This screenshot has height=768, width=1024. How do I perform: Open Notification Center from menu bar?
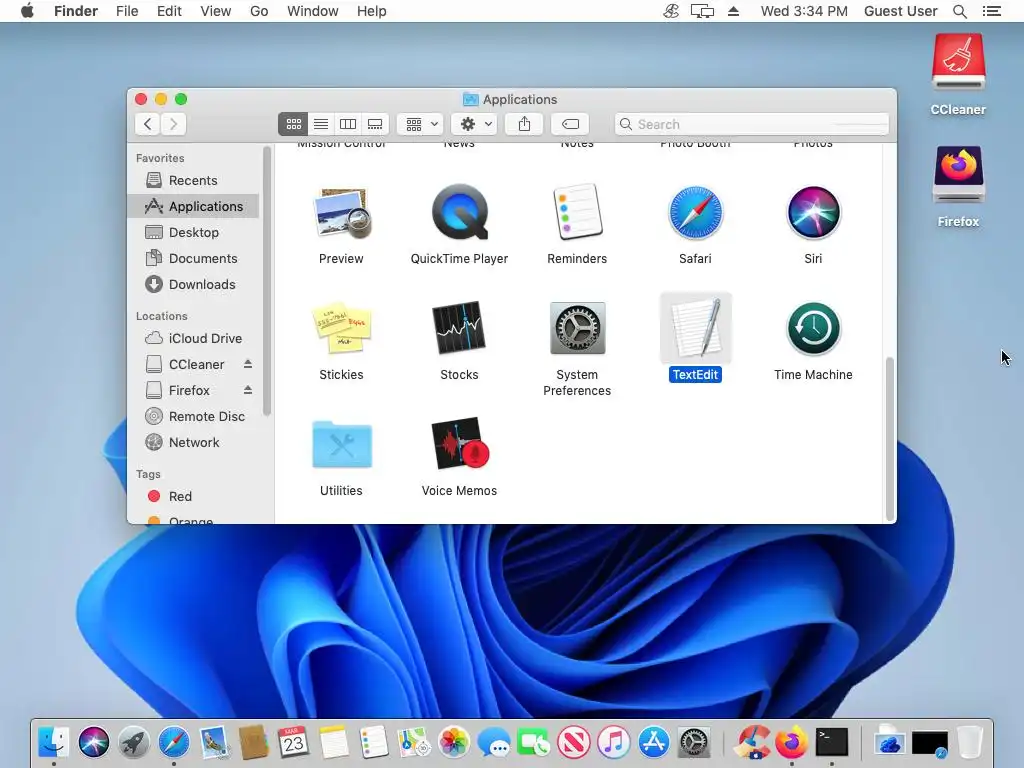coord(991,11)
